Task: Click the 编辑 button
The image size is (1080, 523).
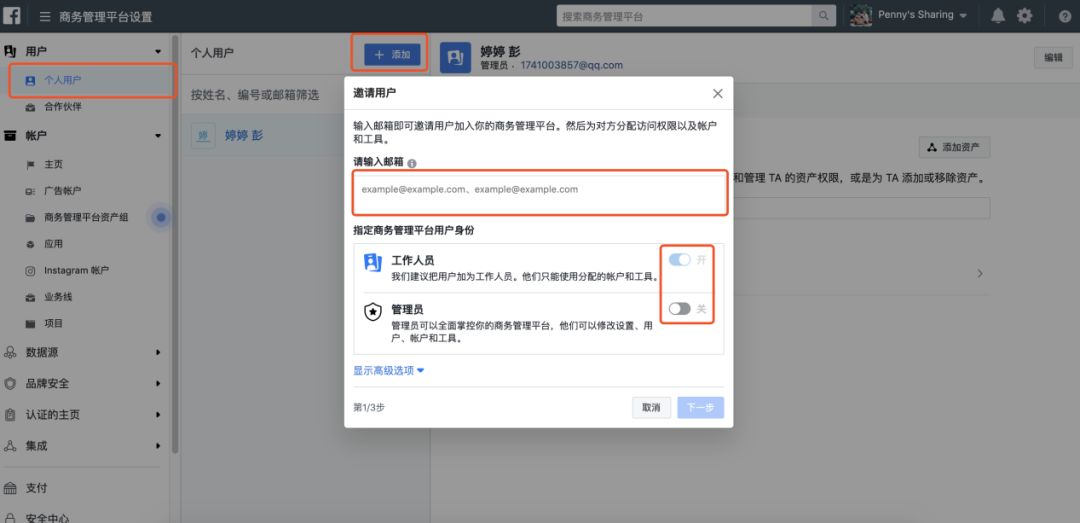Action: [1053, 58]
